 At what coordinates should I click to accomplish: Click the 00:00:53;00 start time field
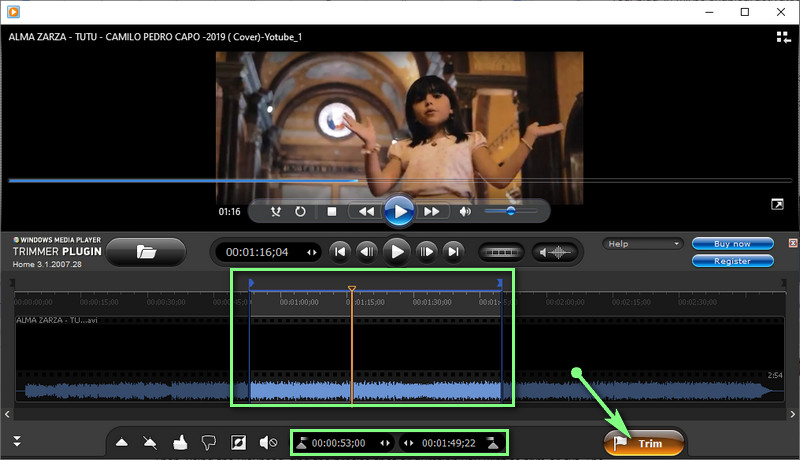click(x=339, y=443)
